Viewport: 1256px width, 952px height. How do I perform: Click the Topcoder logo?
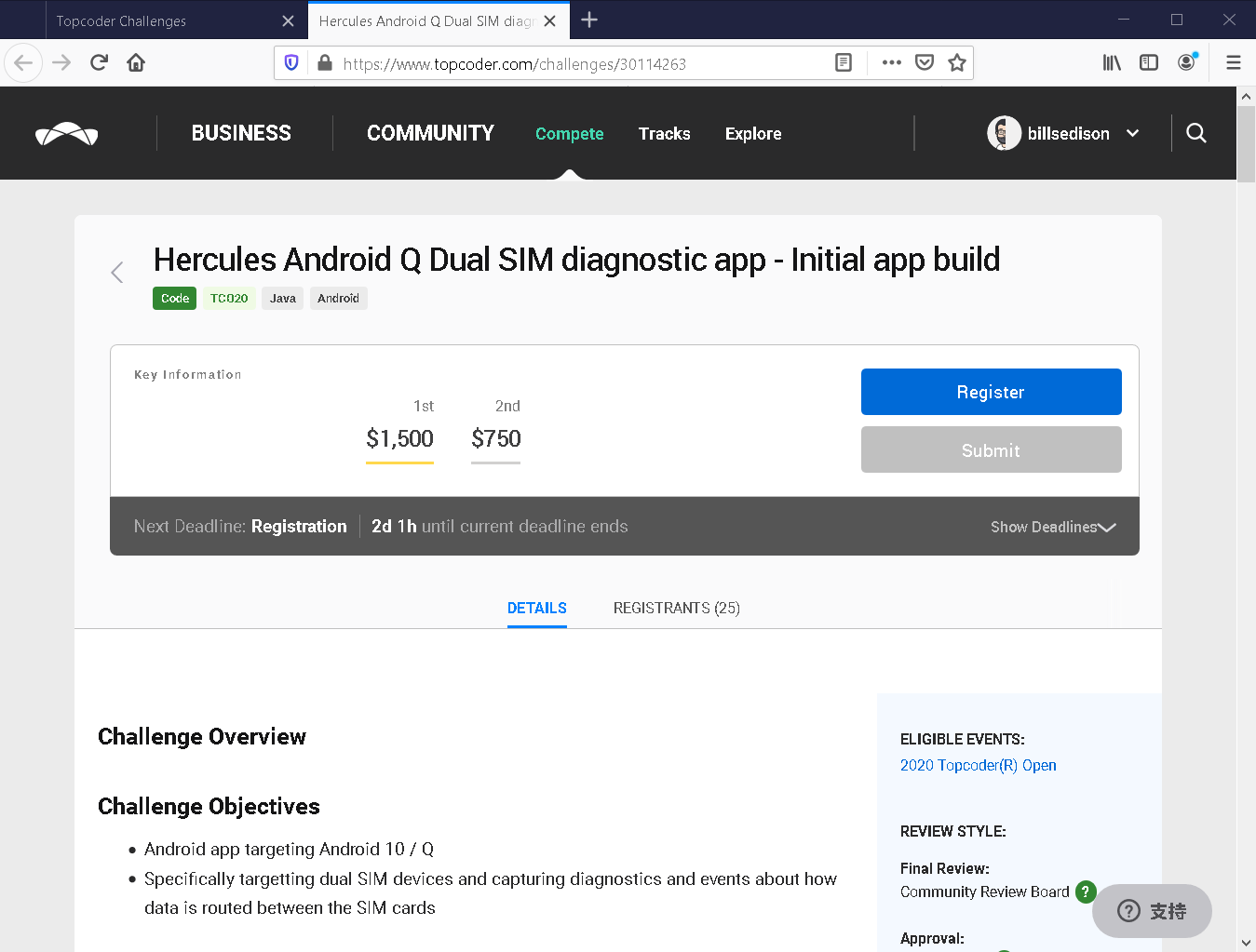67,134
